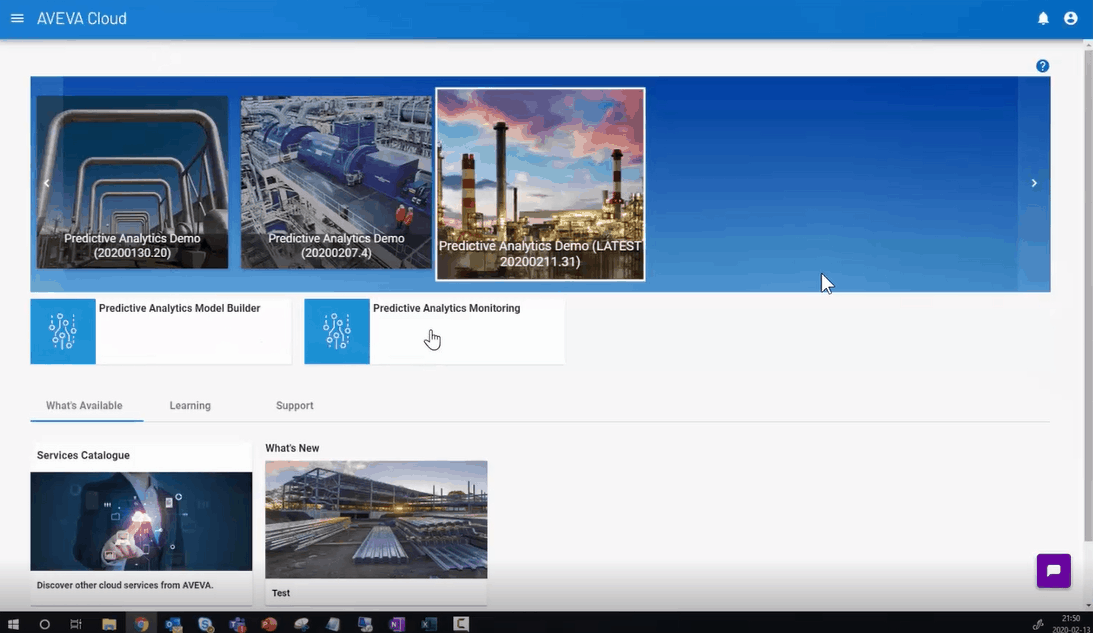The image size is (1093, 633).
Task: Show the previous carousel slide
Action: (x=47, y=183)
